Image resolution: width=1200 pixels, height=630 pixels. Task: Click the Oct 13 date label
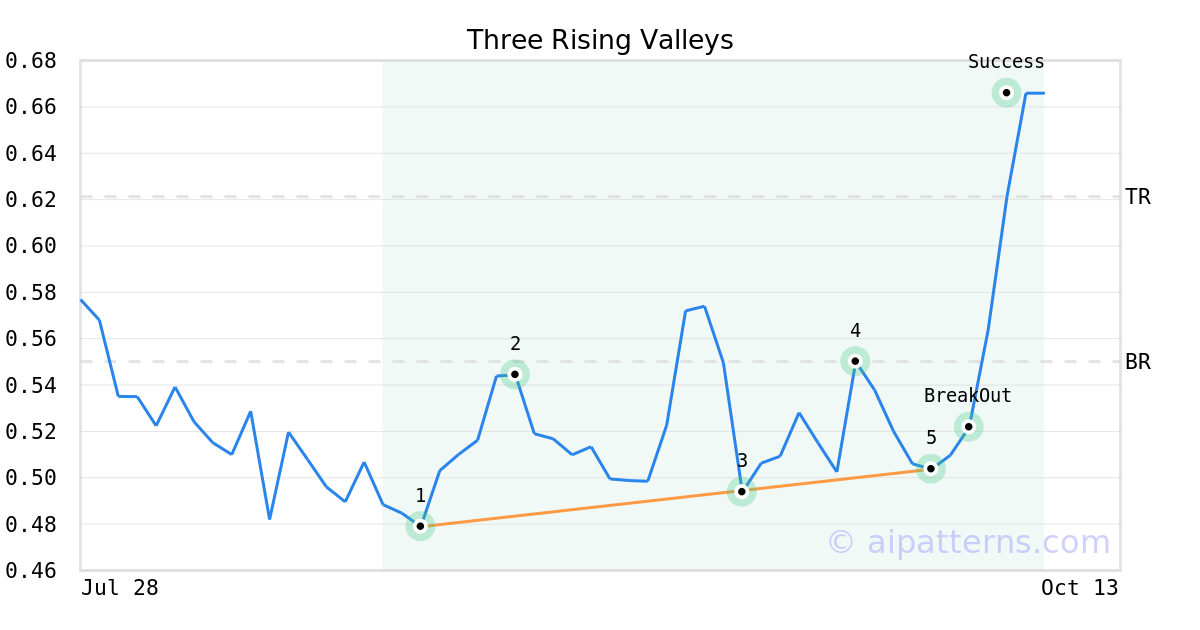pyautogui.click(x=1079, y=588)
